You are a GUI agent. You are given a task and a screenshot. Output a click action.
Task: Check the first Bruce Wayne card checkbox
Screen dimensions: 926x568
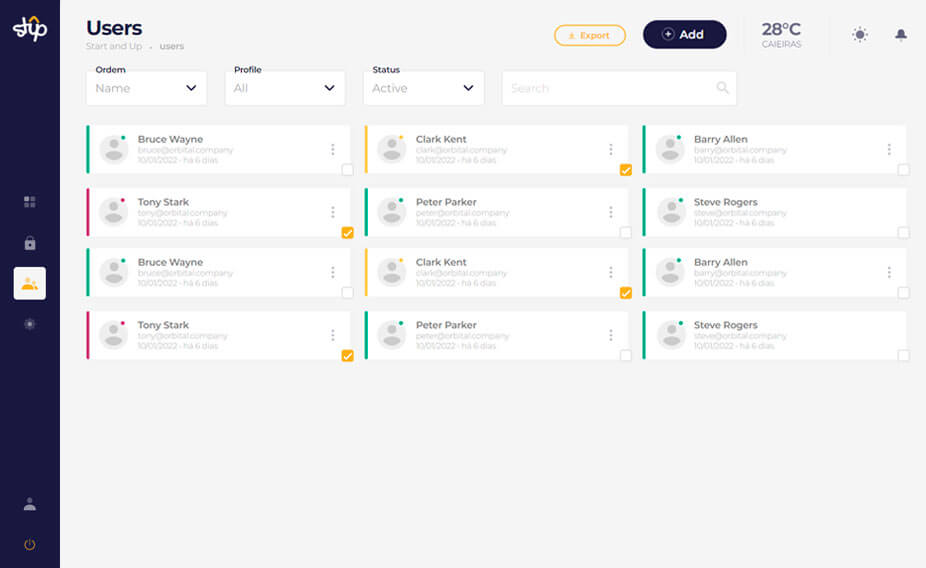(347, 170)
